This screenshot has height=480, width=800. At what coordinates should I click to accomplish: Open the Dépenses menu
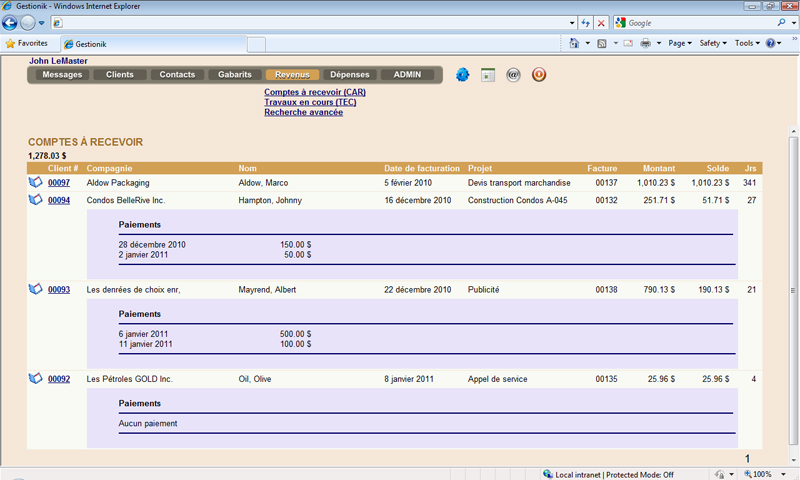click(349, 74)
